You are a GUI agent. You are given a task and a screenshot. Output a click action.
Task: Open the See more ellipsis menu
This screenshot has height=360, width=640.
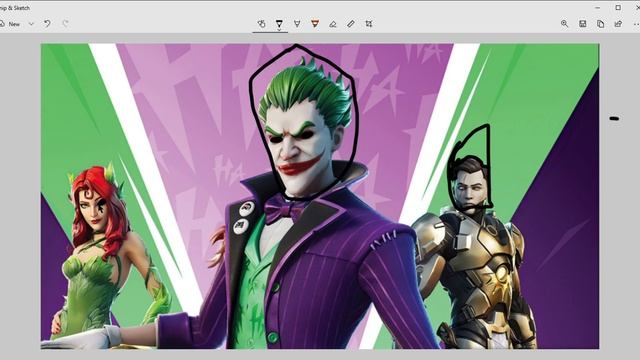[636, 24]
